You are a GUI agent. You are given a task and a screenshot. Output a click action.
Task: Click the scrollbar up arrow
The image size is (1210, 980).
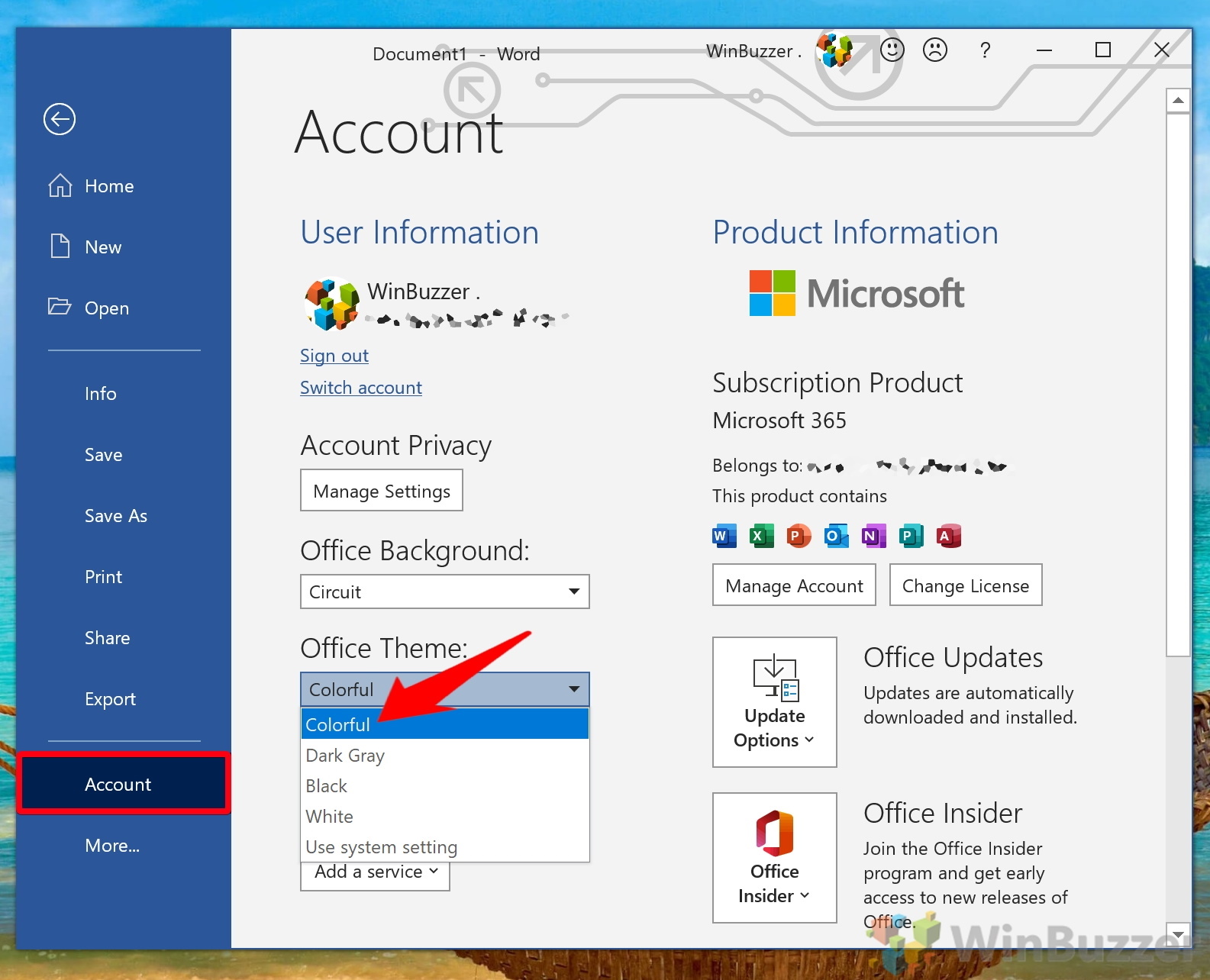[x=1179, y=101]
